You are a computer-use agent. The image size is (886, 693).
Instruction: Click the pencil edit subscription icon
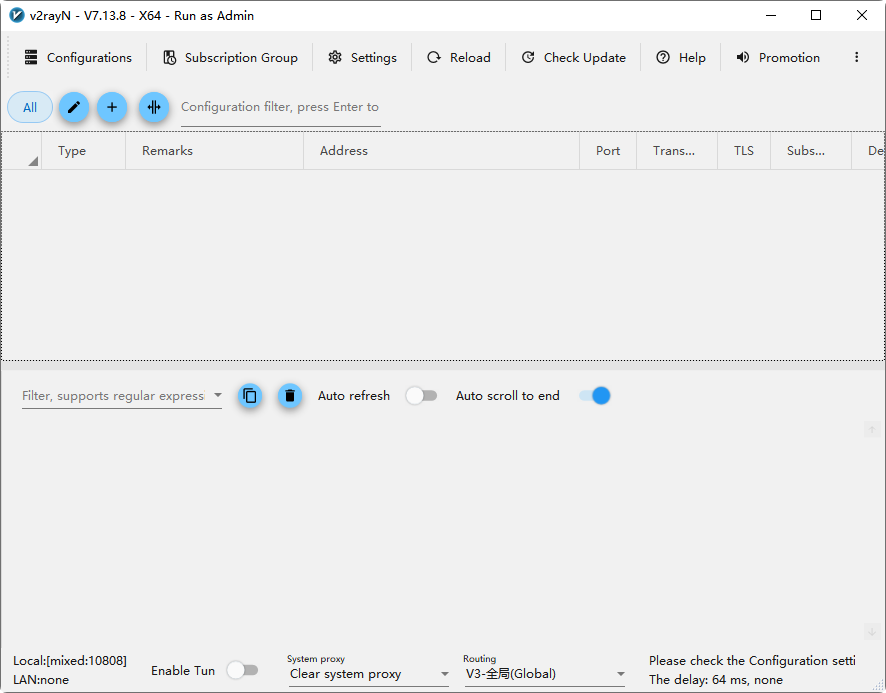click(74, 107)
